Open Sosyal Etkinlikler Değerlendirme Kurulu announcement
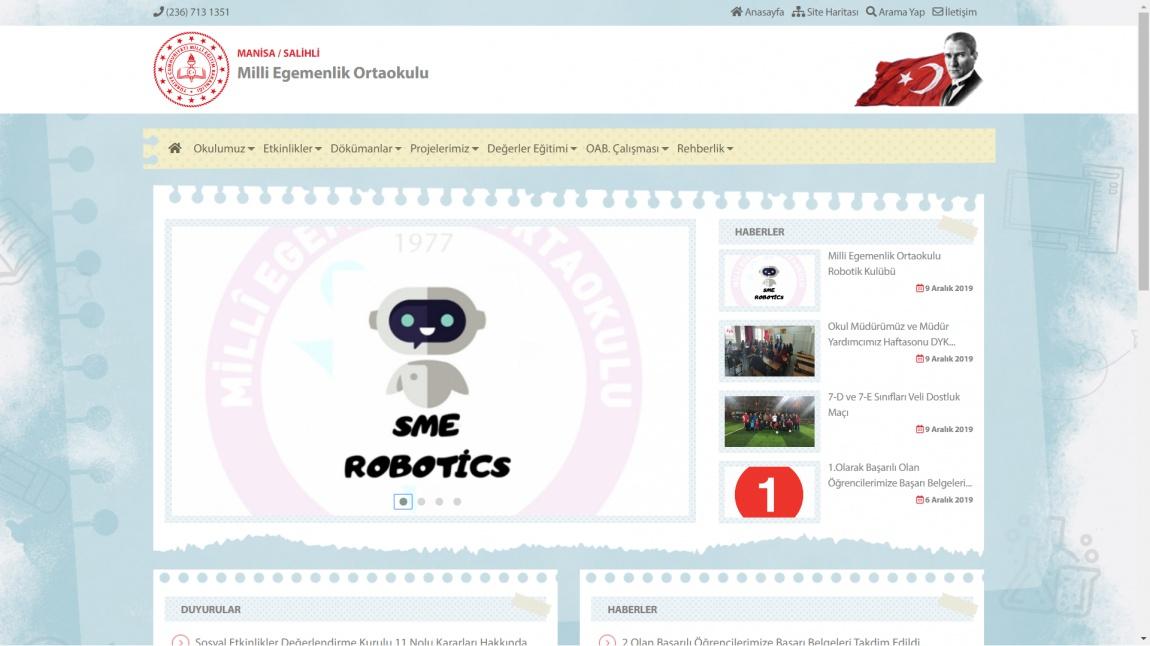This screenshot has height=646, width=1150. 361,642
